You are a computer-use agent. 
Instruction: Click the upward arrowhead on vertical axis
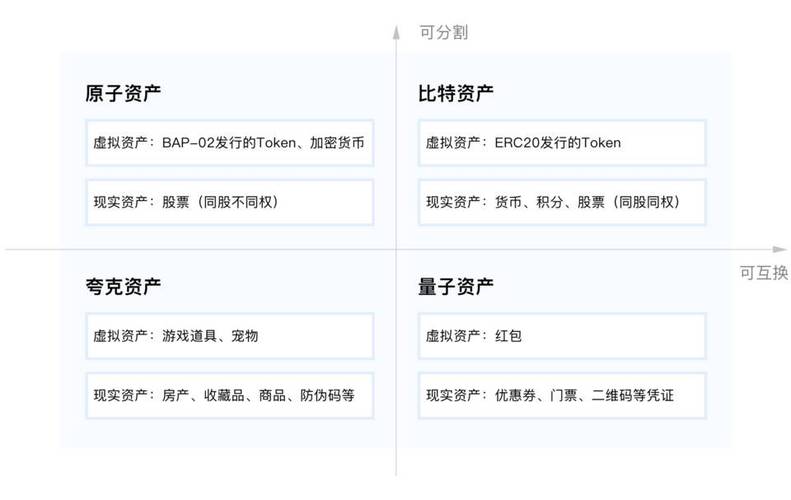click(x=396, y=32)
